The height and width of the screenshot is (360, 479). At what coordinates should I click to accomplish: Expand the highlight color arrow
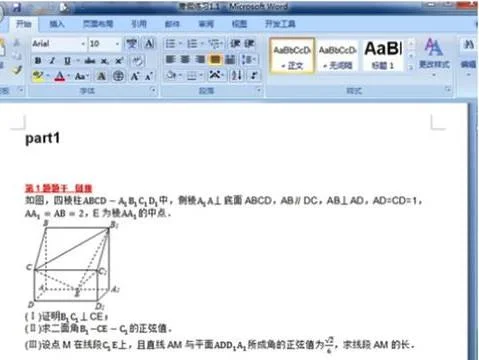pos(48,76)
